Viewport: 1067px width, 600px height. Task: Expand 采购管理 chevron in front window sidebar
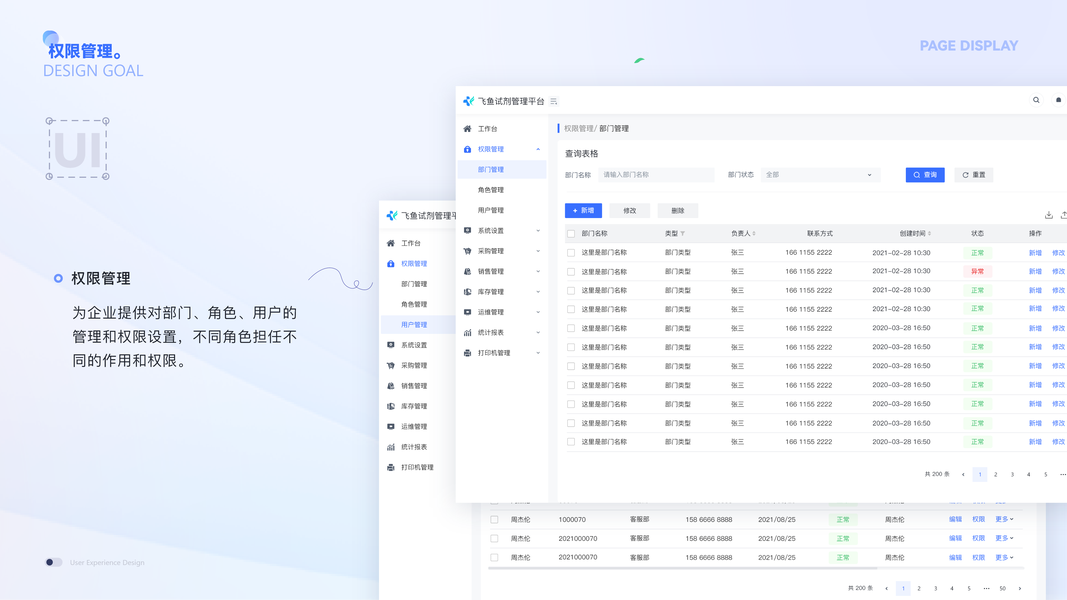tap(538, 251)
